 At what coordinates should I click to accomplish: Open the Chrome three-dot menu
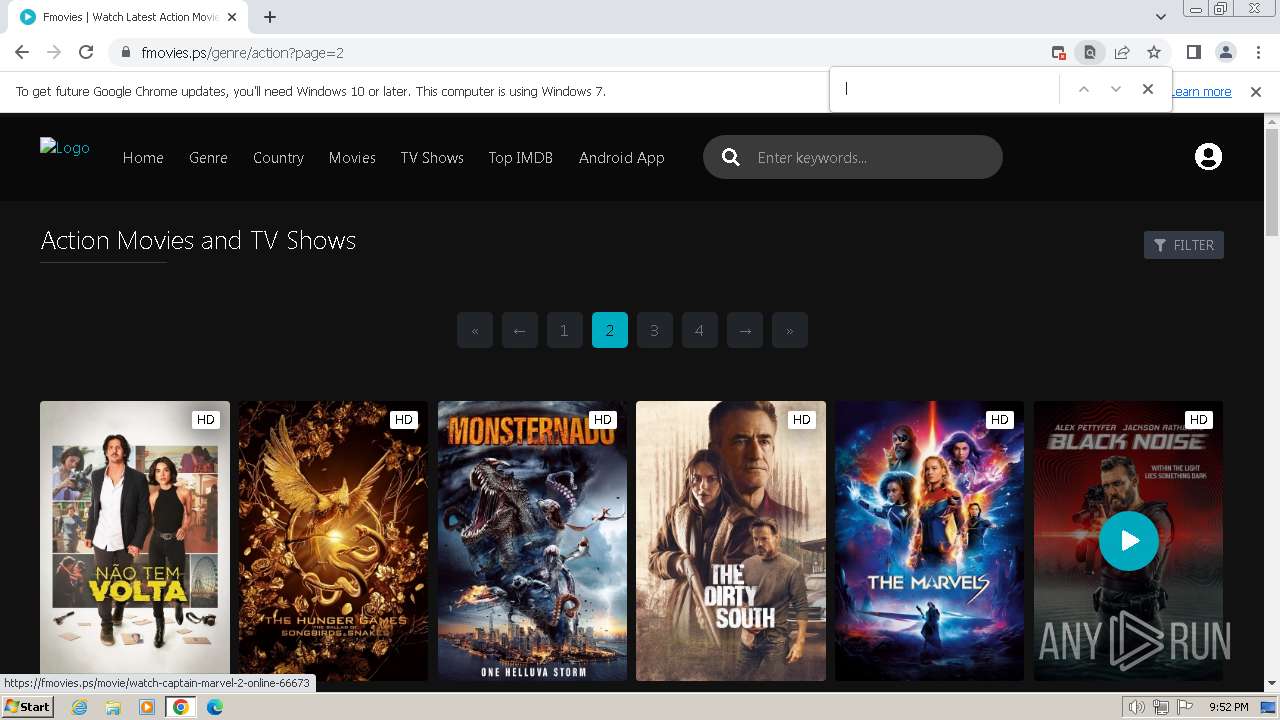pos(1257,52)
